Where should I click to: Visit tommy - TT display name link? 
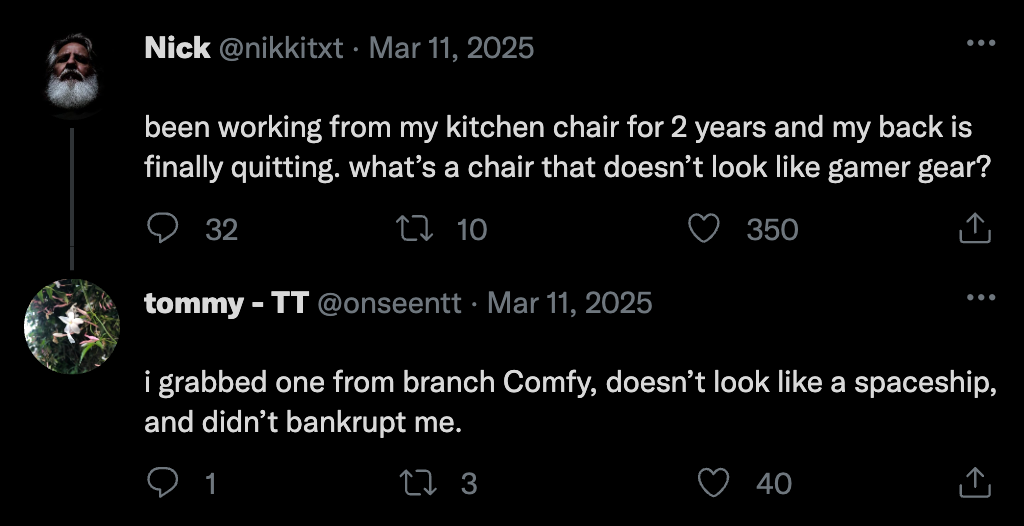pos(226,302)
